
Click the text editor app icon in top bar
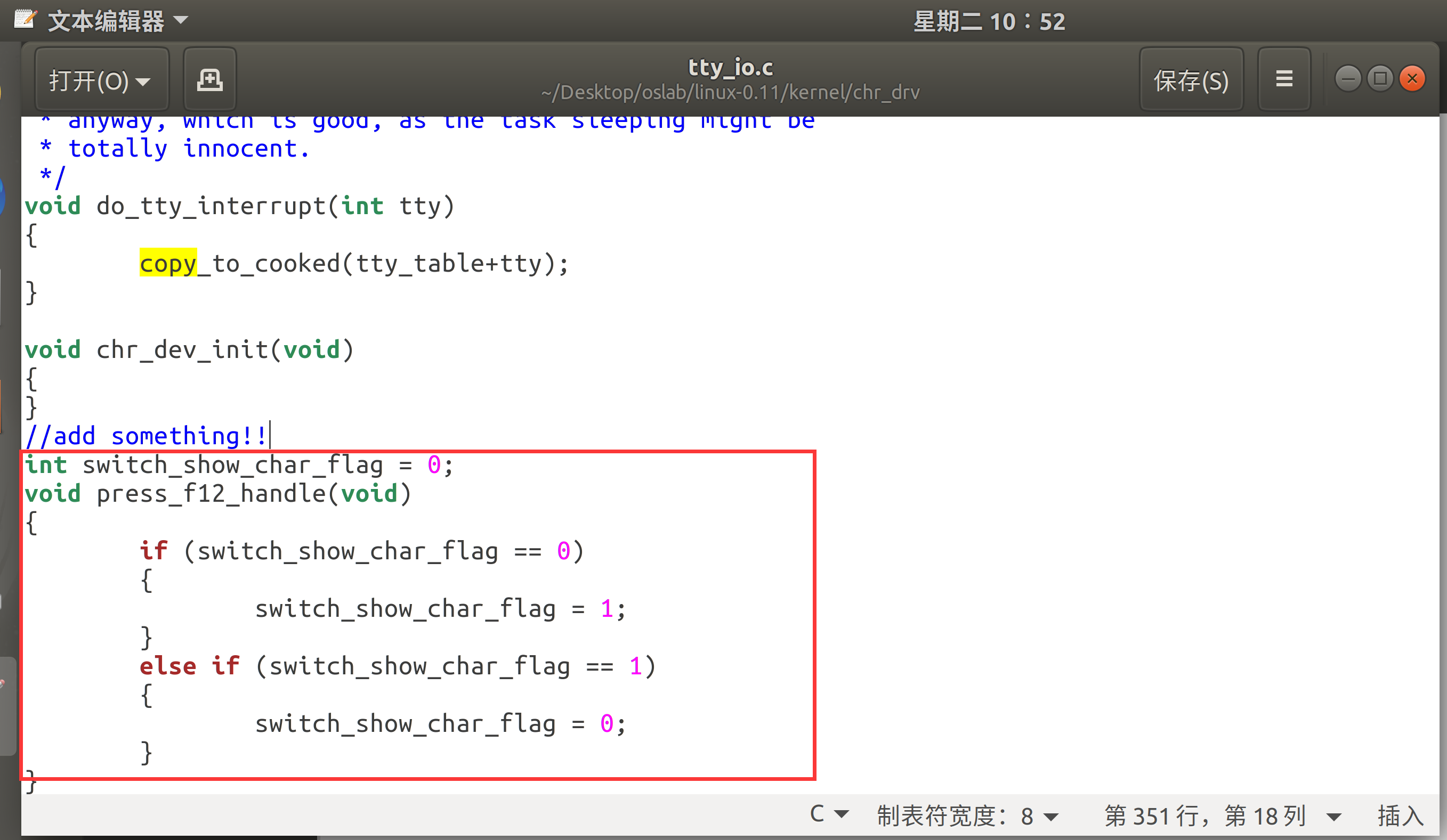[x=25, y=20]
